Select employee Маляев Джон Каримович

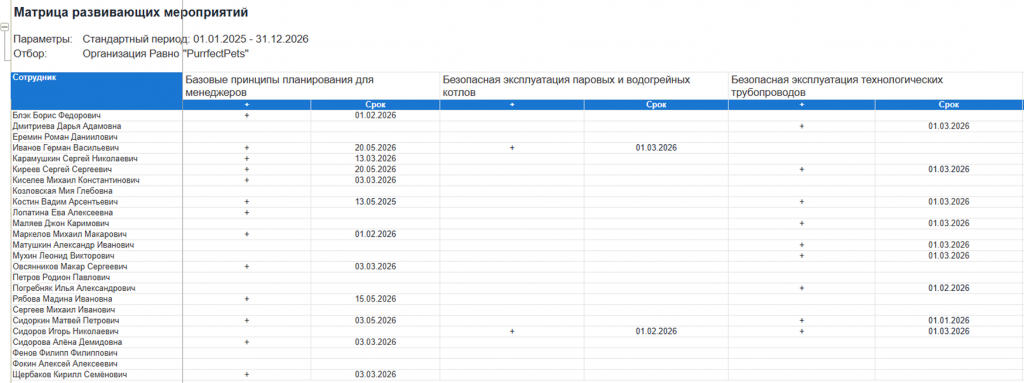61,224
